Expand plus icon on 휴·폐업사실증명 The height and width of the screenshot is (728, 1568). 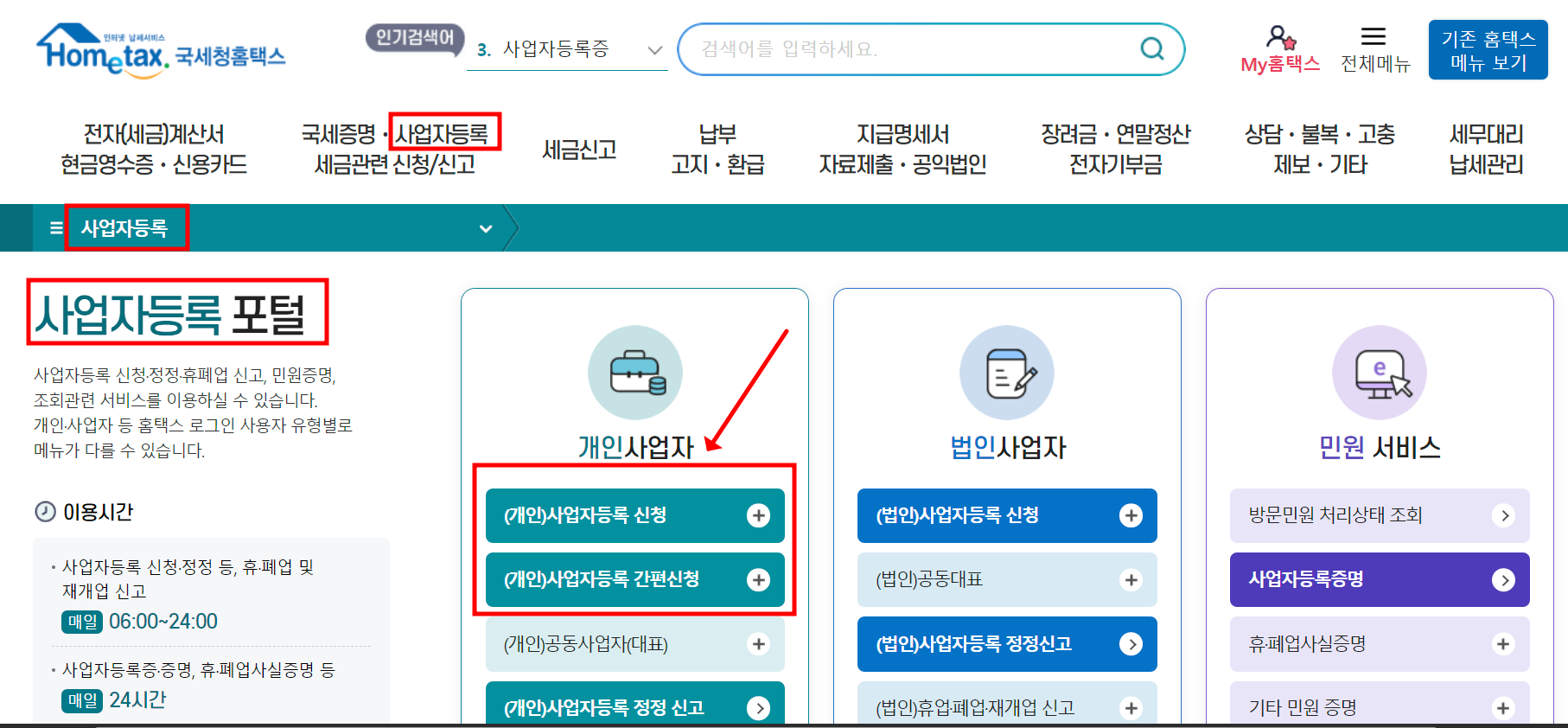(1503, 644)
